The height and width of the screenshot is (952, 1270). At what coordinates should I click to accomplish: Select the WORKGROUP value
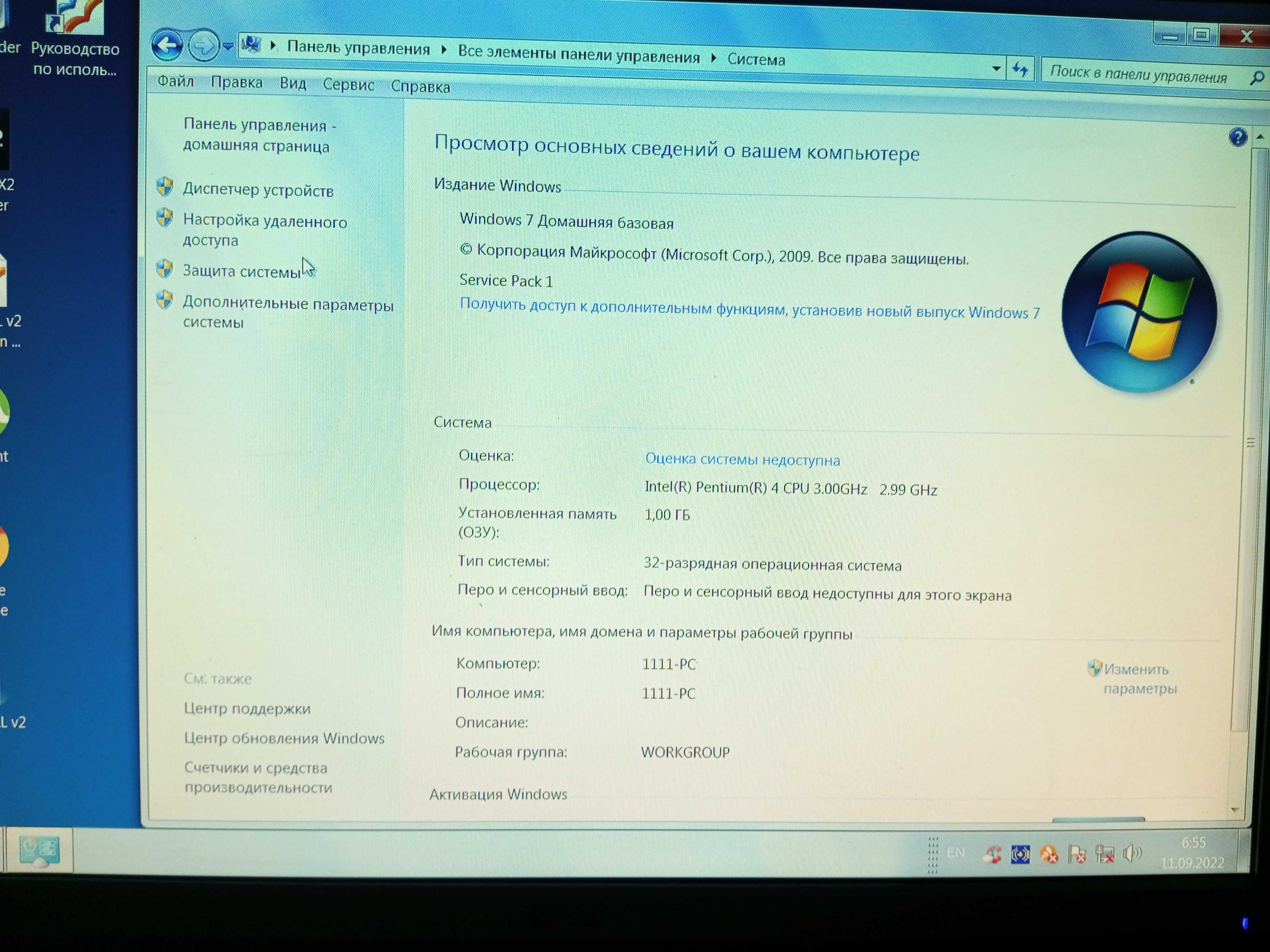click(685, 752)
